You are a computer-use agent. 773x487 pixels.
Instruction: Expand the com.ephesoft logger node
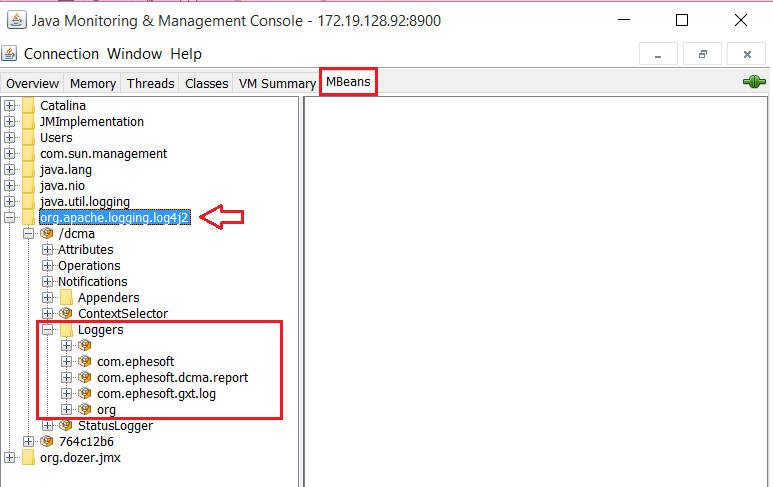[x=67, y=361]
